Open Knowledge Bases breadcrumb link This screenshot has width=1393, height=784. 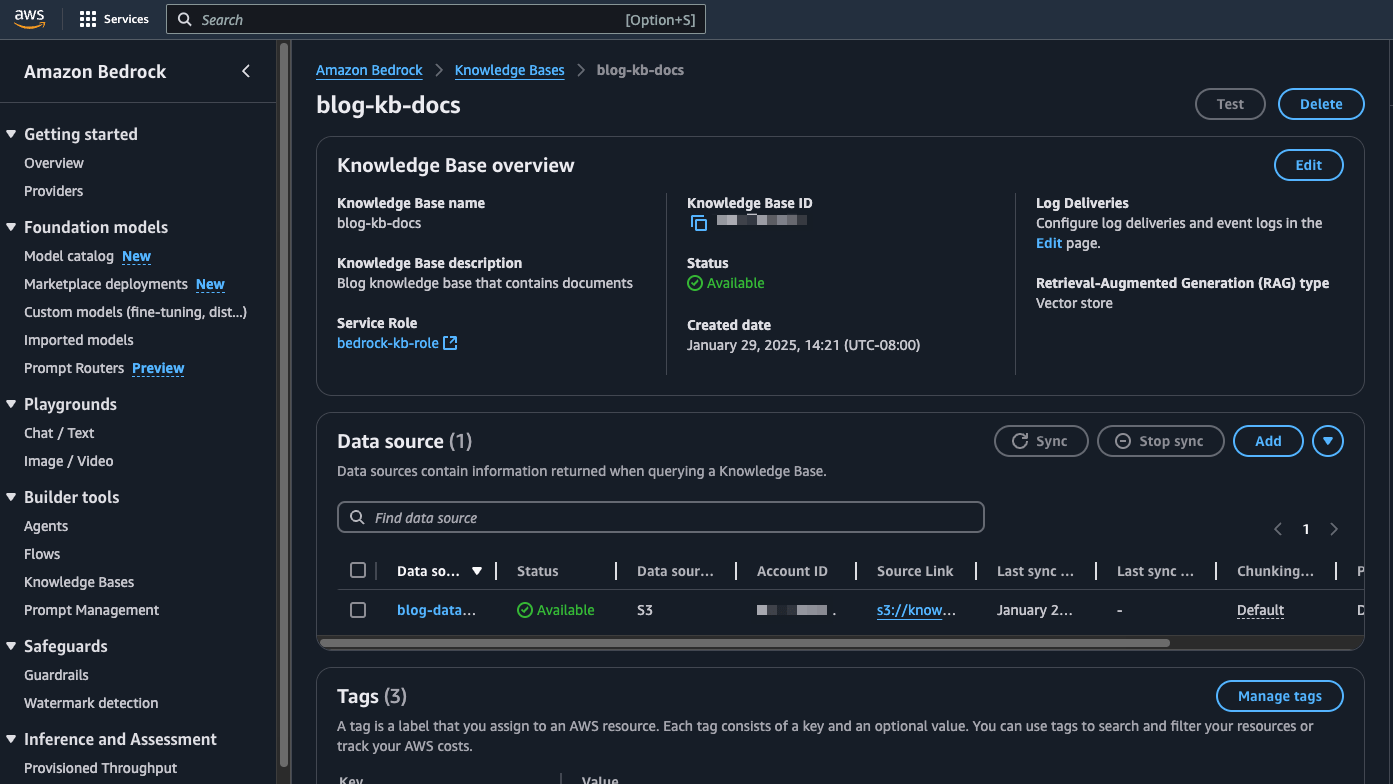(509, 70)
